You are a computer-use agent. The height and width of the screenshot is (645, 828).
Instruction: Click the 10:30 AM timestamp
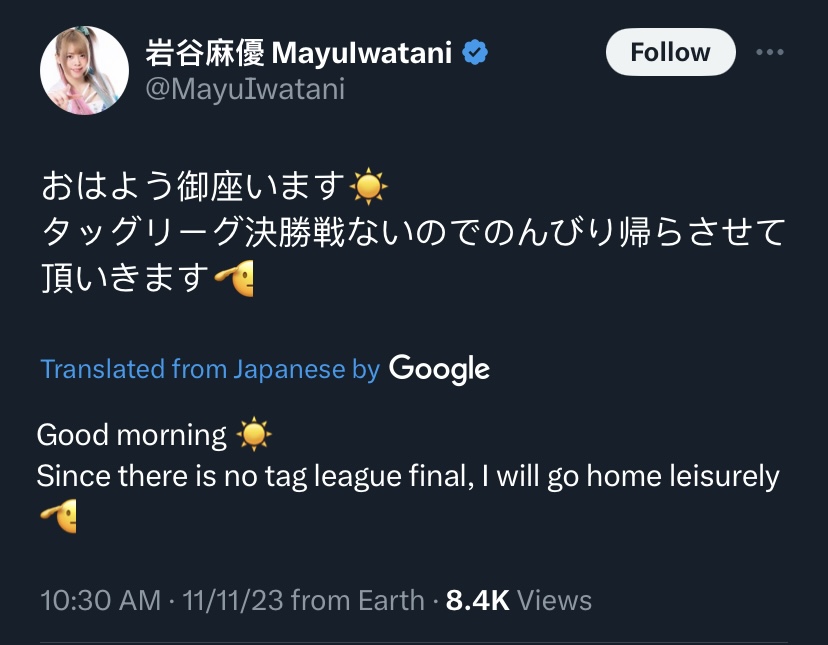100,600
